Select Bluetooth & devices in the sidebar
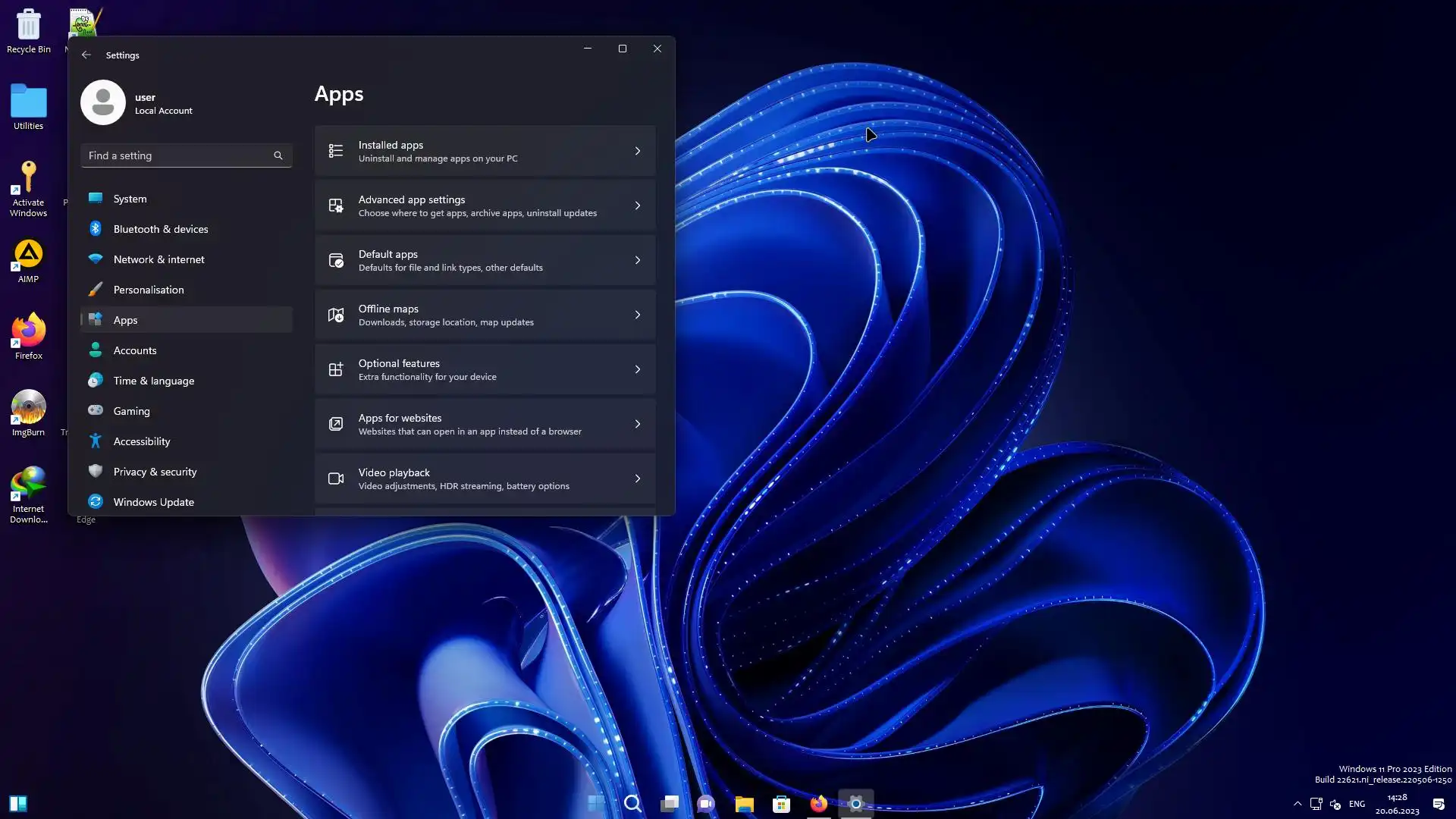Screen dimensions: 1456x819 point(161,229)
